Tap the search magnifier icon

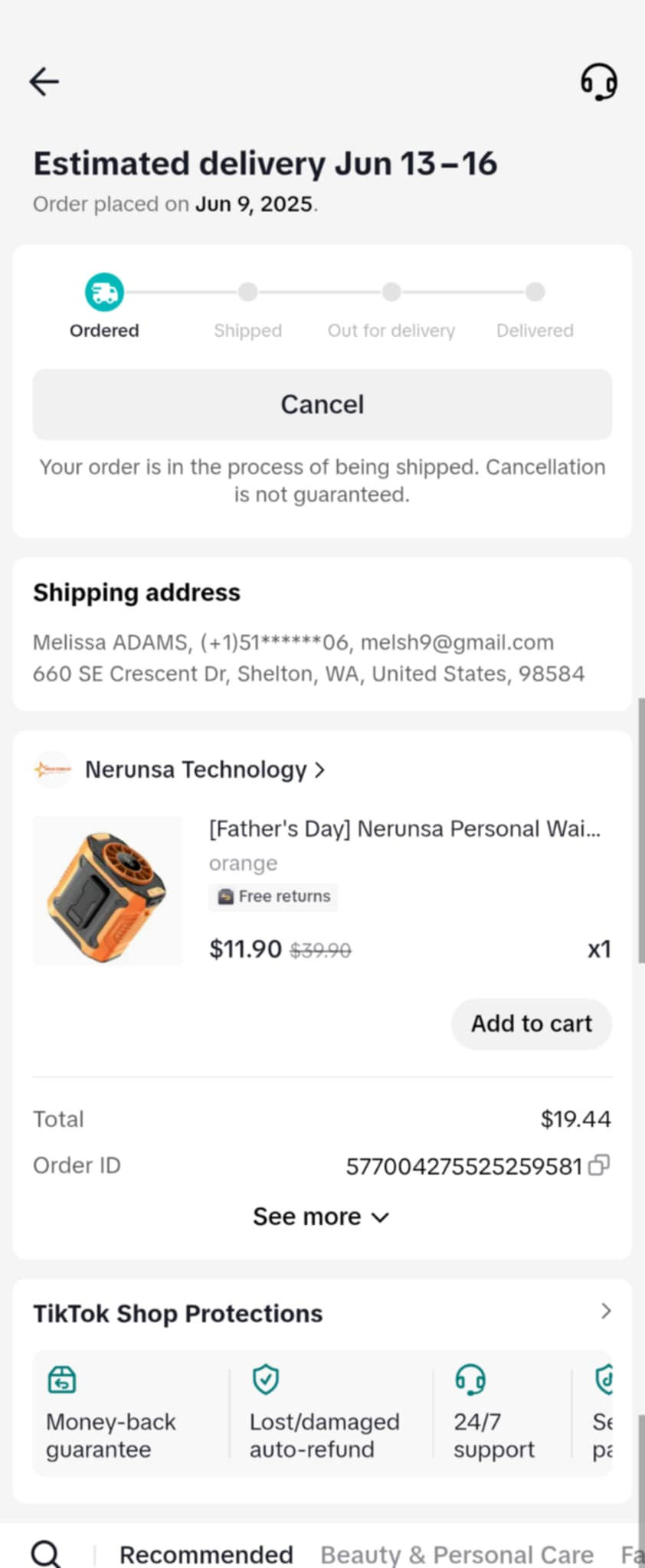click(46, 1553)
